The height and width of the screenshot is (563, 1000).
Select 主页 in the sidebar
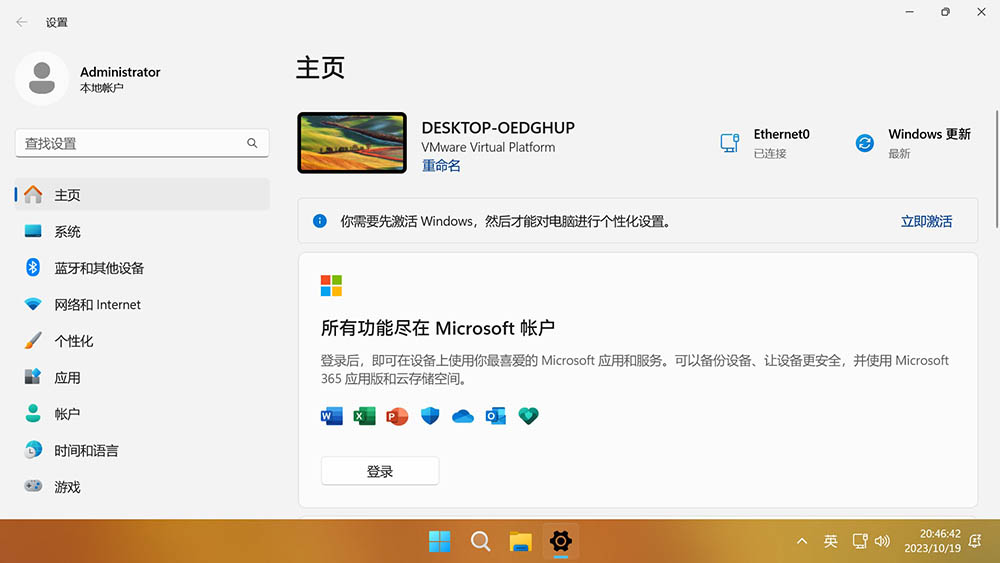(x=142, y=194)
